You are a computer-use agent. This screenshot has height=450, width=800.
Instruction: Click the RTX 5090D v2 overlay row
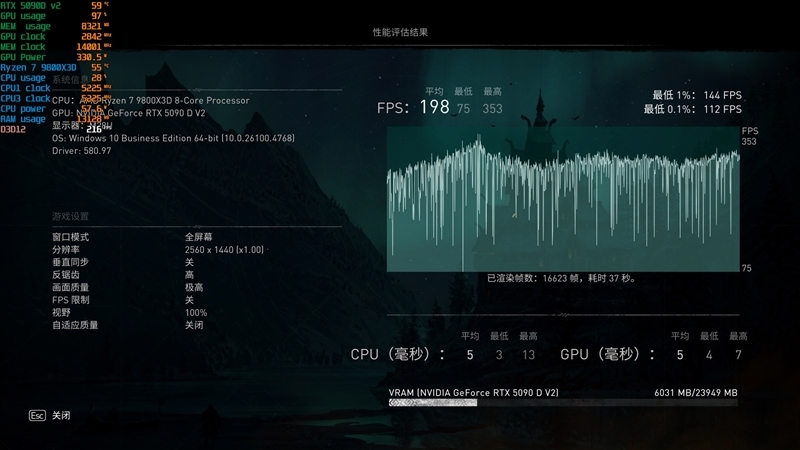55,6
